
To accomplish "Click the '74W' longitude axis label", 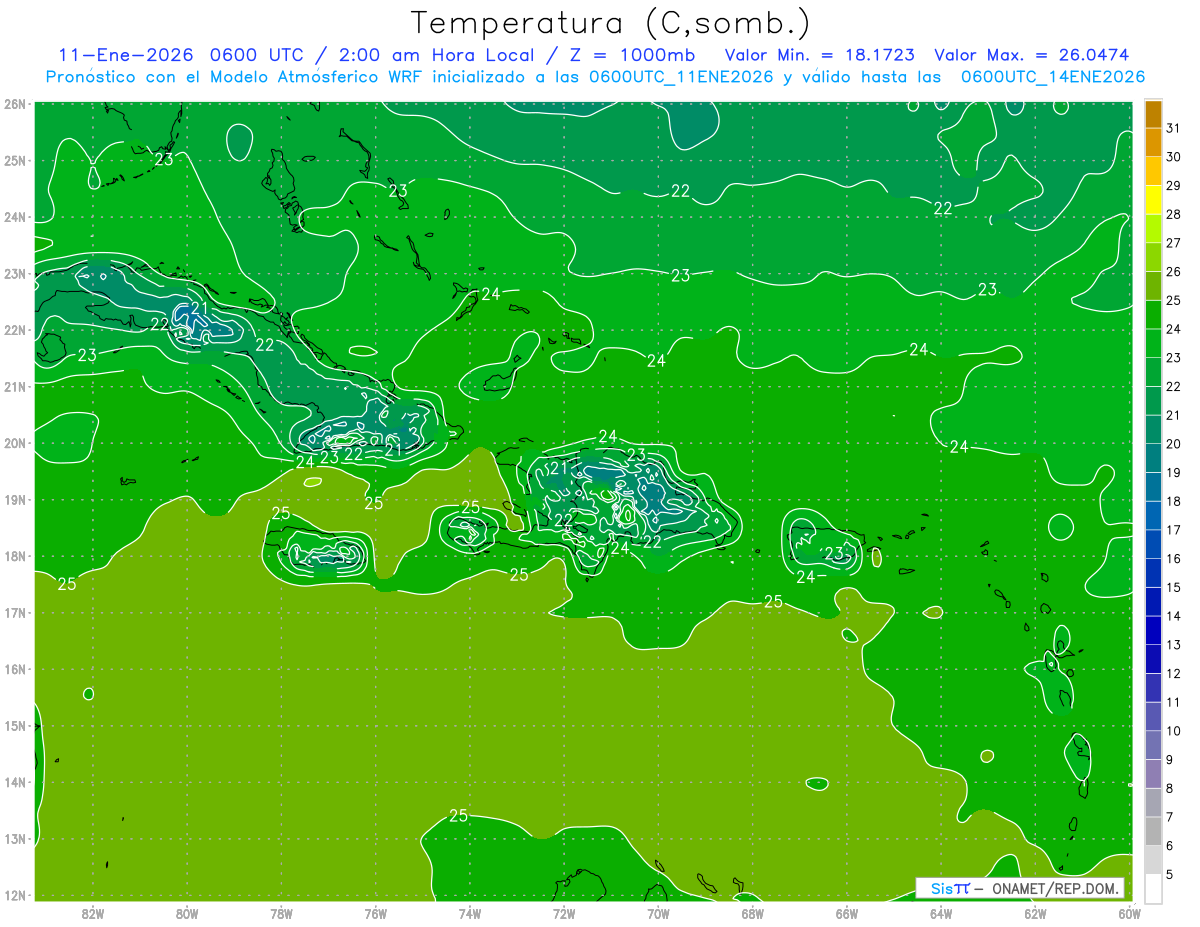I will pos(469,913).
